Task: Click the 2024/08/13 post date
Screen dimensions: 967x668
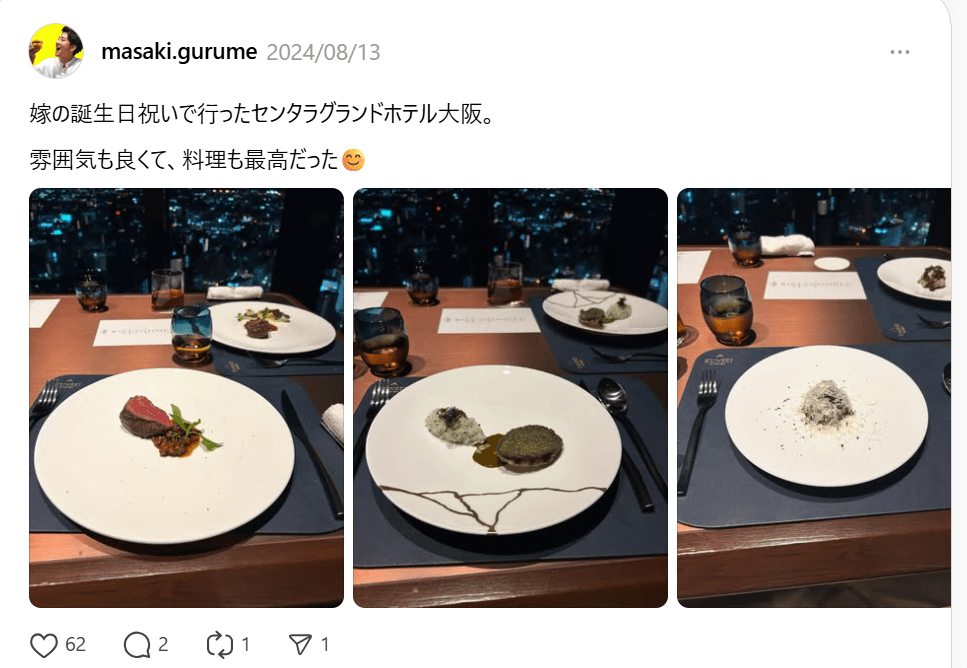Action: [323, 52]
